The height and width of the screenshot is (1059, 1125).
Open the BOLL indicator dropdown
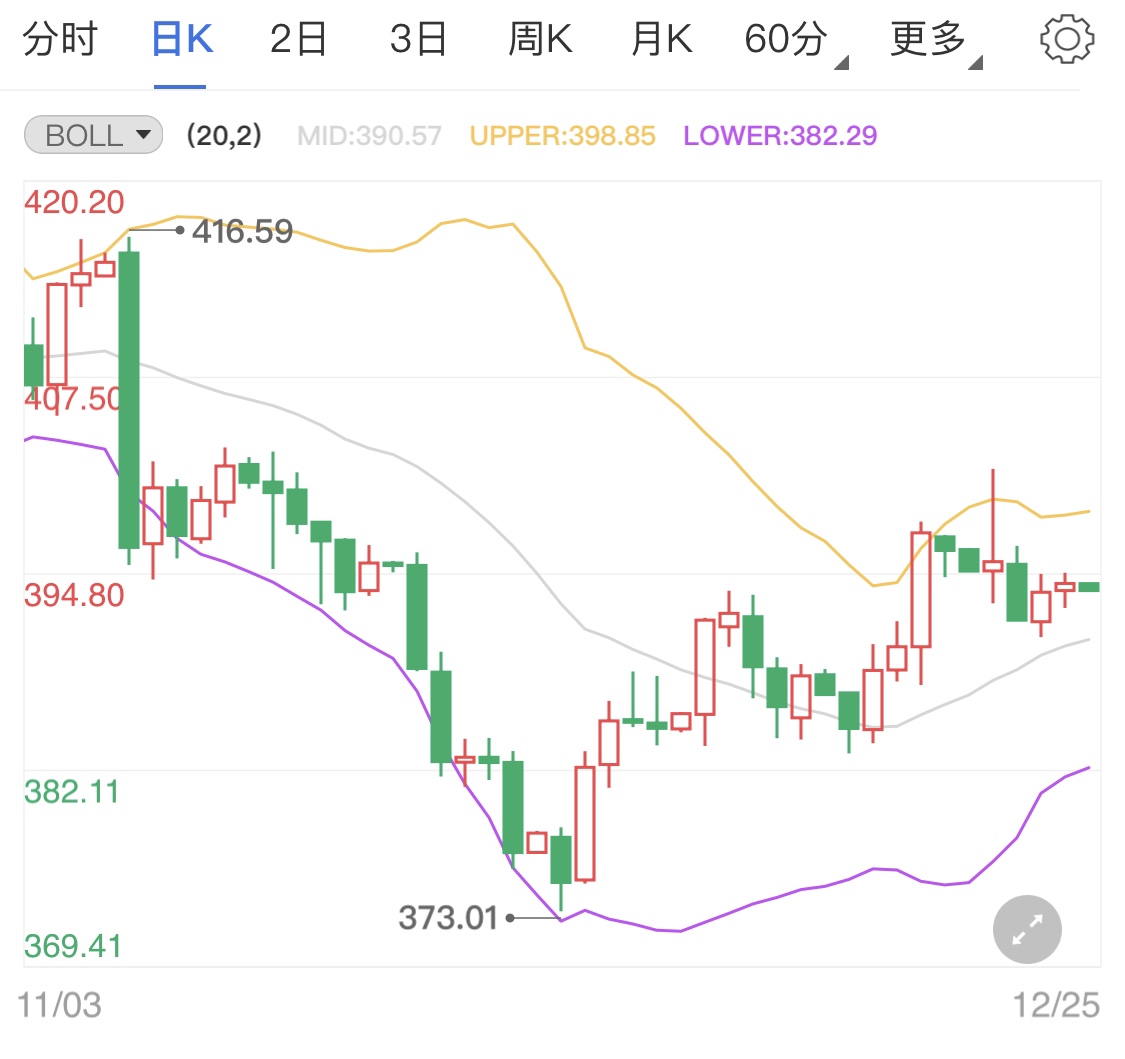[x=93, y=135]
